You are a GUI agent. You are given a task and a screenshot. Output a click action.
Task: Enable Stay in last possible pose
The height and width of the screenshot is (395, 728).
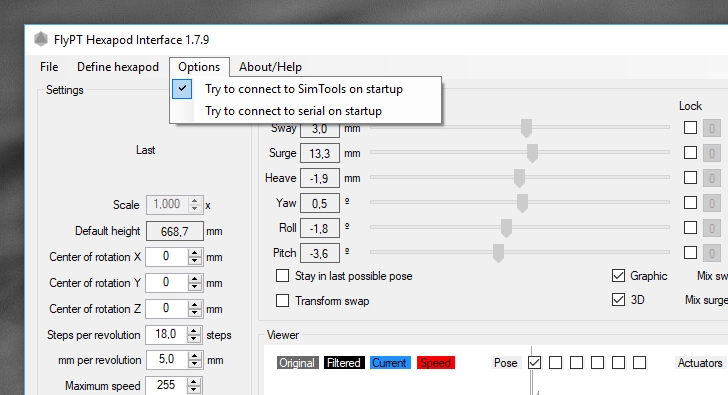pyautogui.click(x=282, y=276)
